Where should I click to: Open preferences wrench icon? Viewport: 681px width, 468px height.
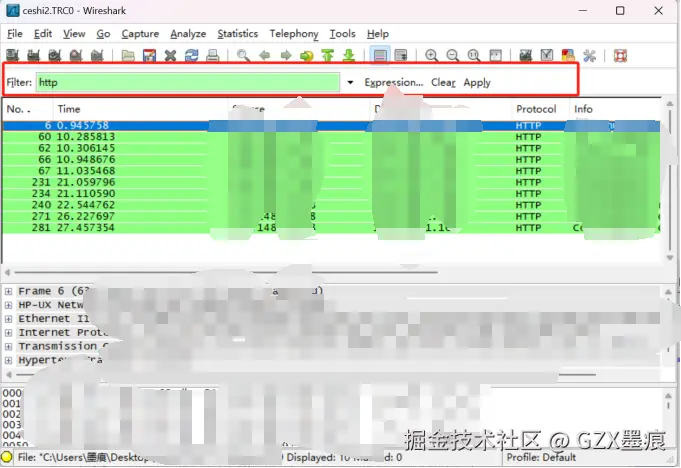(x=589, y=55)
